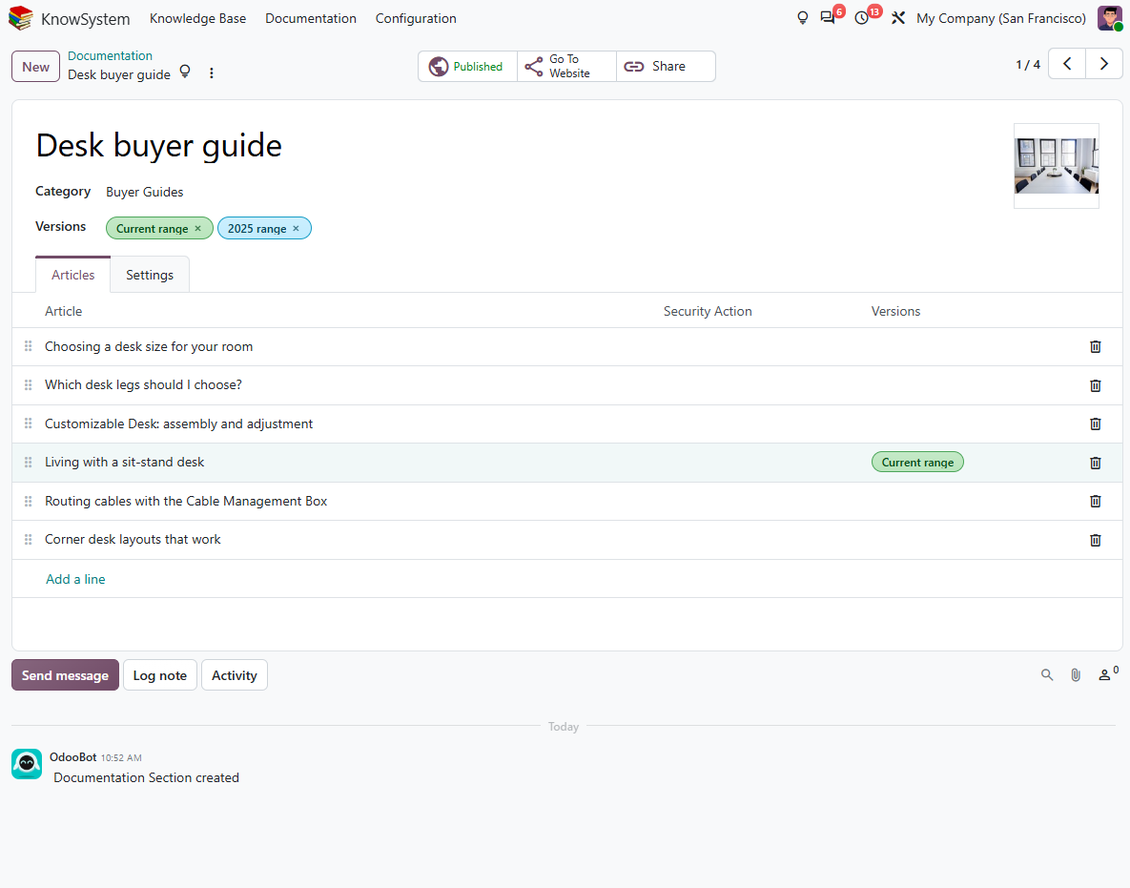
Task: Go to the next record arrow
Action: pos(1104,63)
